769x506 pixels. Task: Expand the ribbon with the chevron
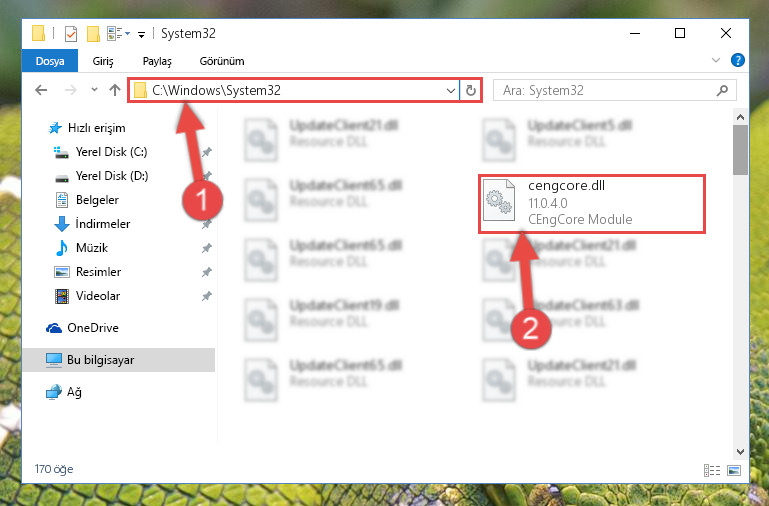click(x=716, y=60)
